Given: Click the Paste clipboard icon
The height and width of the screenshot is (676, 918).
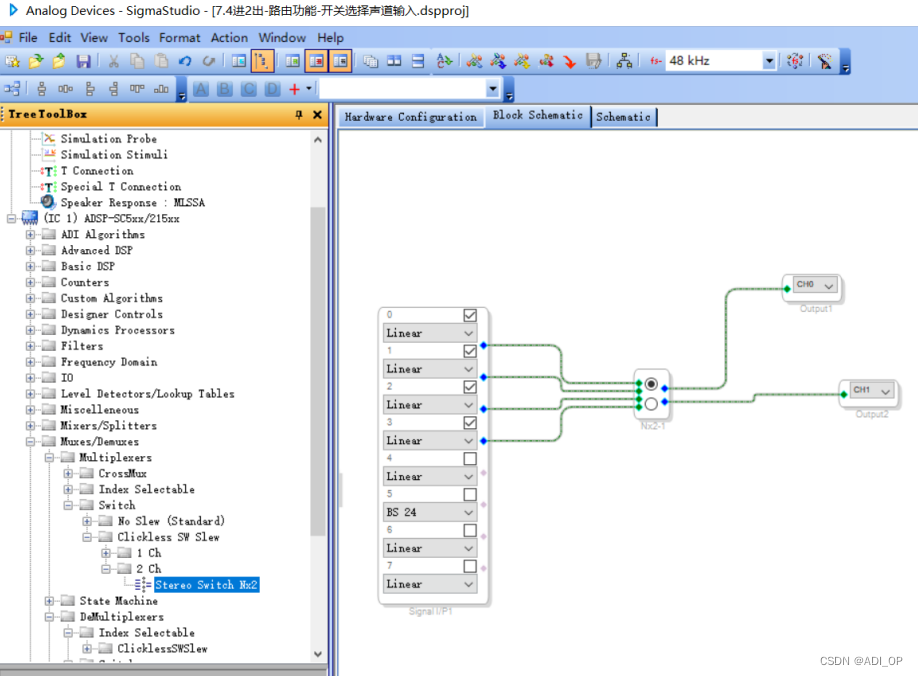Looking at the screenshot, I should click(x=161, y=61).
